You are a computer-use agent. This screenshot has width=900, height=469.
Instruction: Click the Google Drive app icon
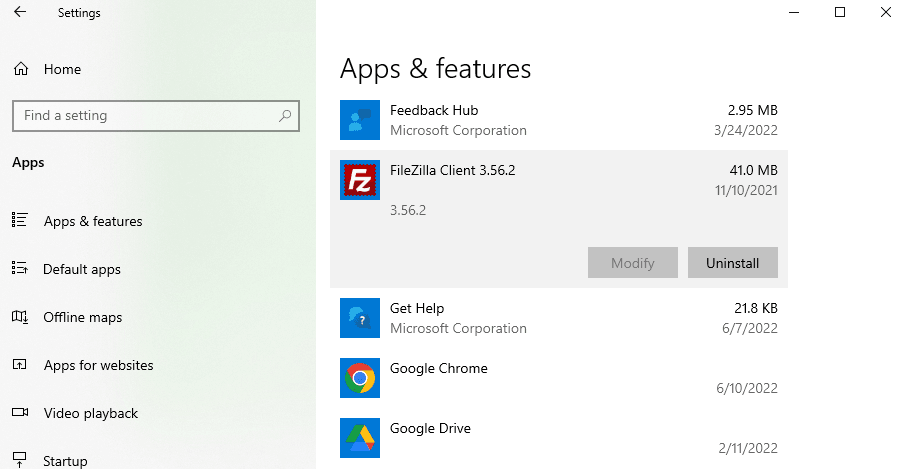click(x=360, y=438)
